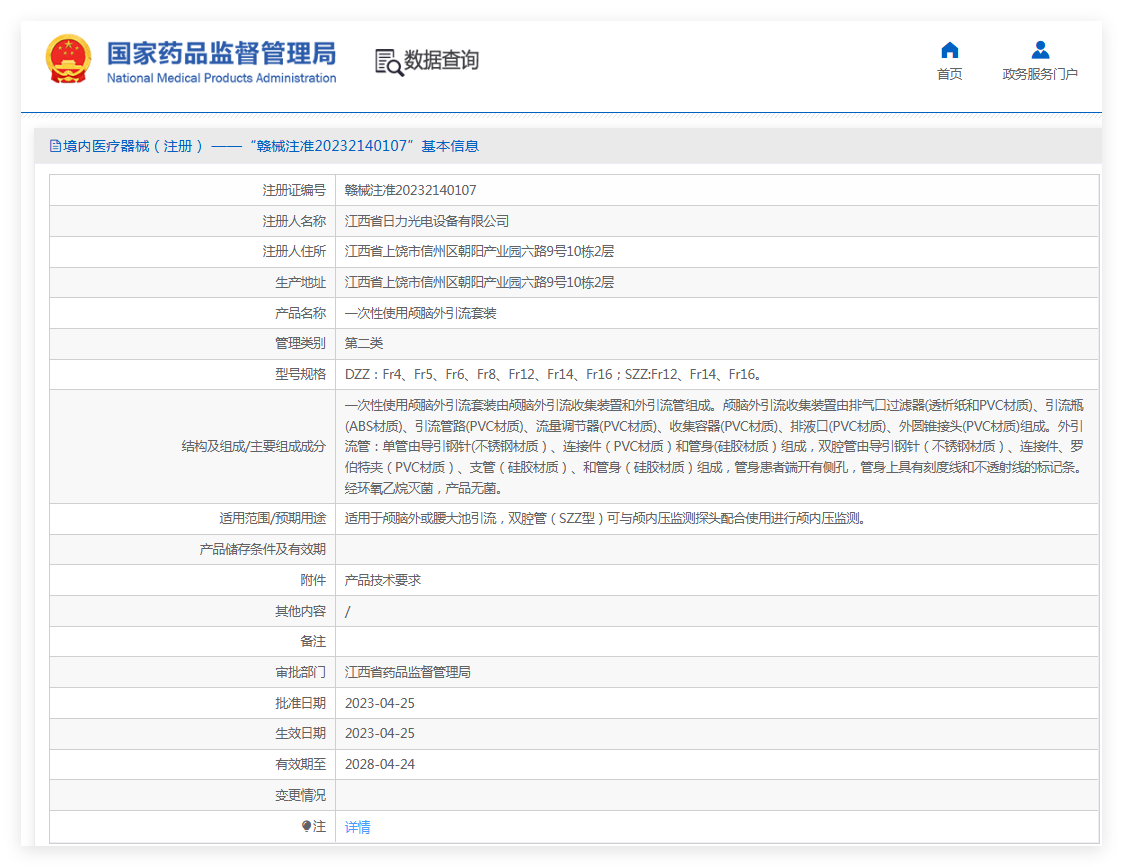This screenshot has height=867, width=1123.
Task: Click the 附件 row label
Action: [313, 580]
